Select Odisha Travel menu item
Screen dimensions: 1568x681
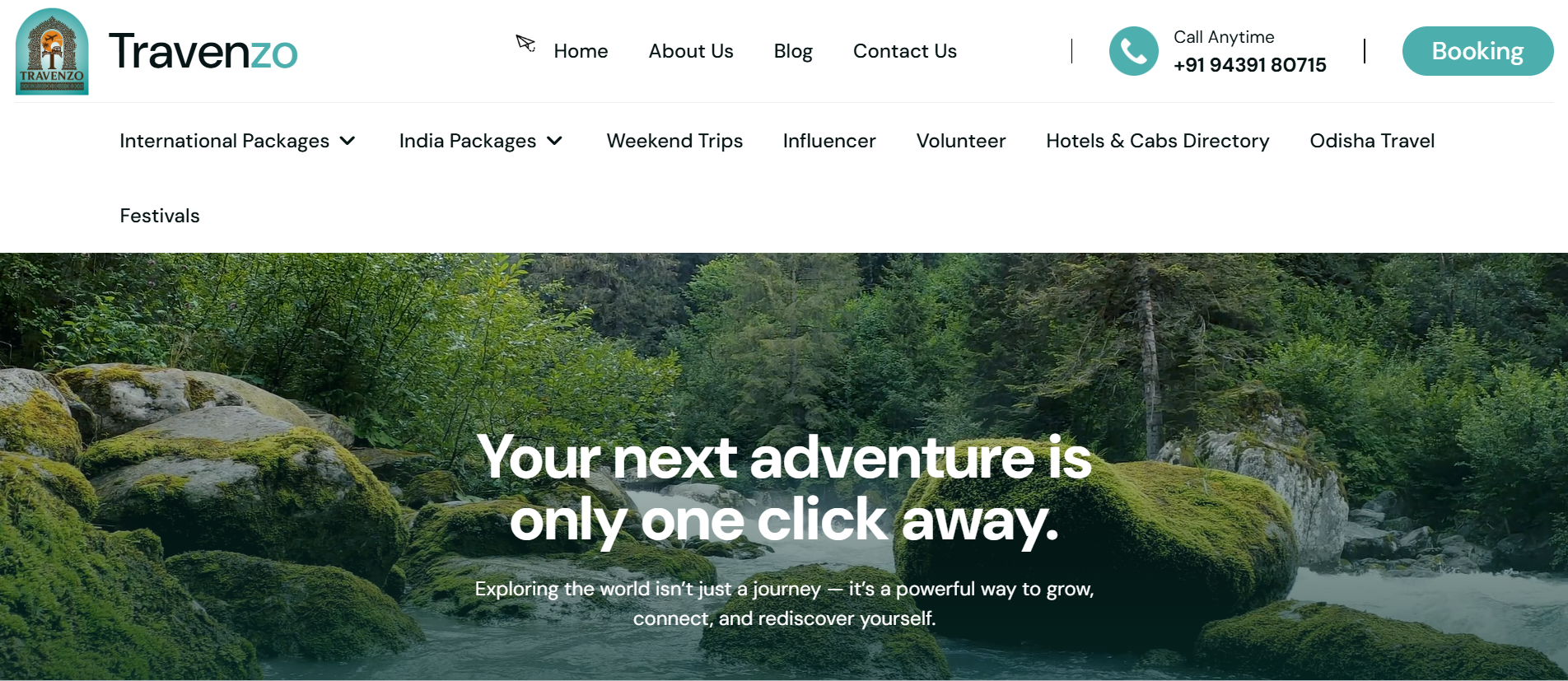click(1372, 141)
